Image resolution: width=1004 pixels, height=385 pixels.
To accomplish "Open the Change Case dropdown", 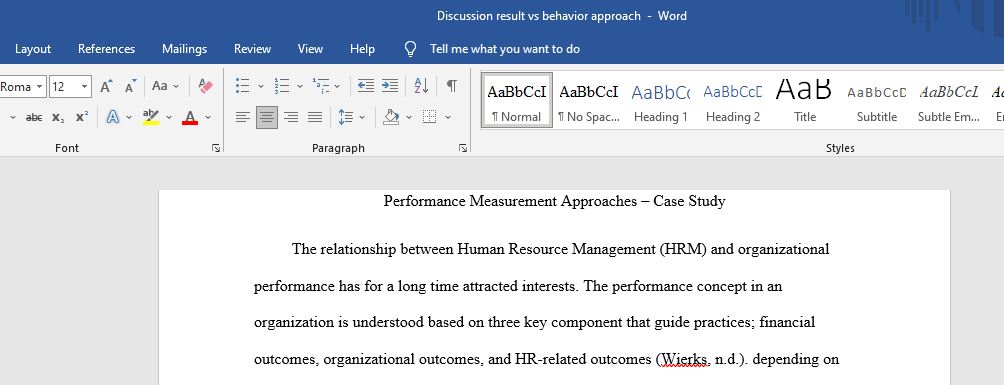I will 165,86.
